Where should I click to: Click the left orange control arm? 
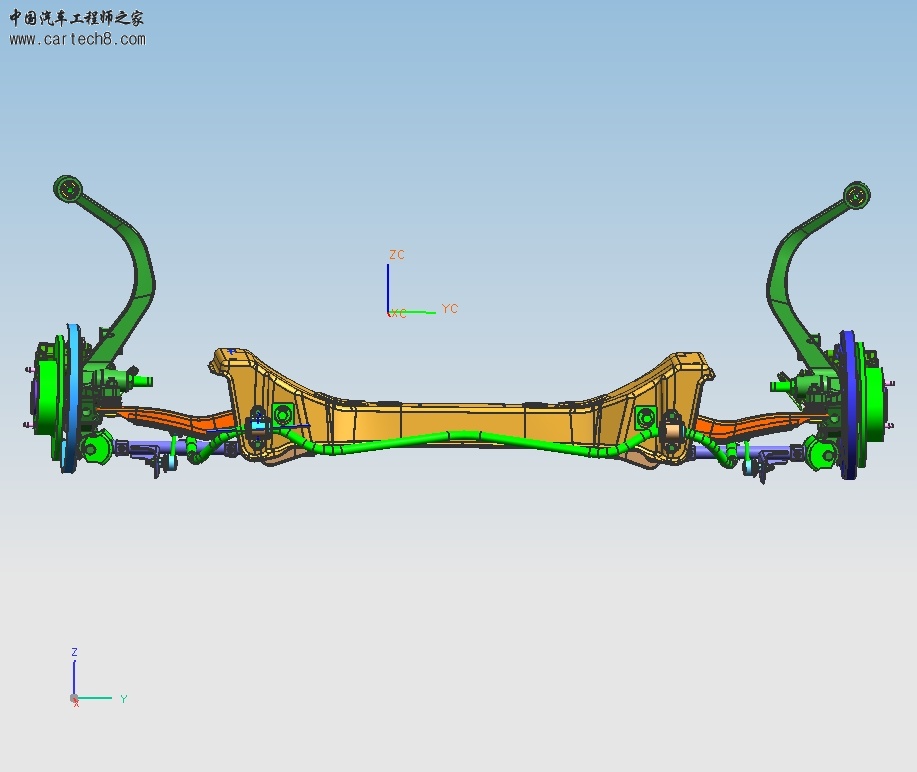(170, 418)
